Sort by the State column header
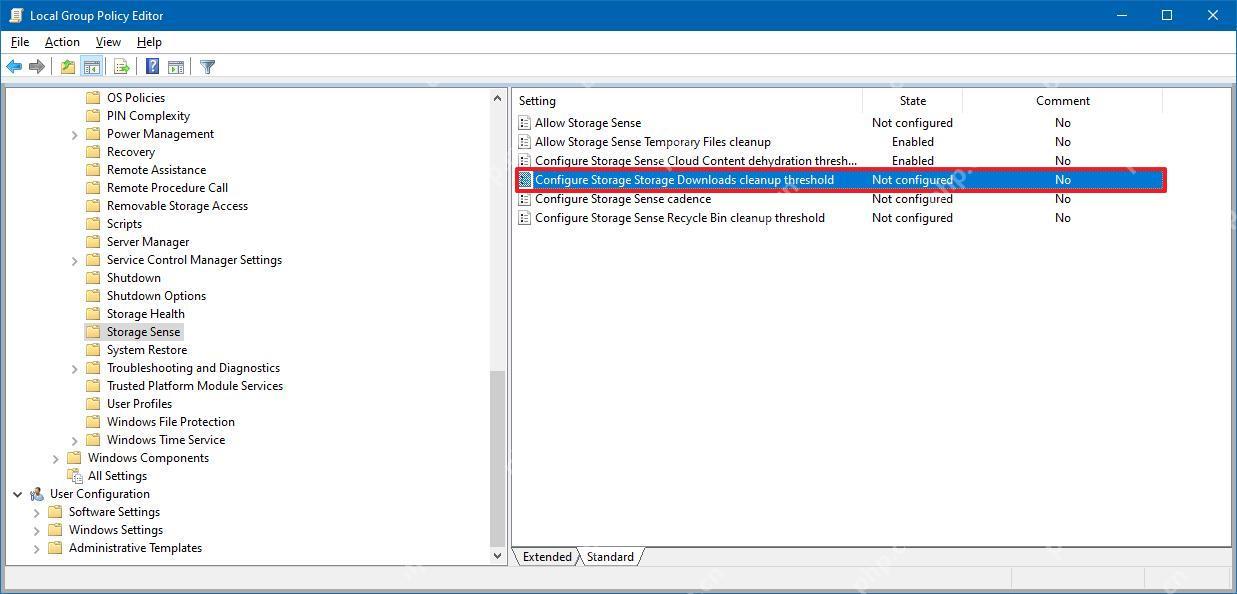Image resolution: width=1237 pixels, height=594 pixels. 913,101
